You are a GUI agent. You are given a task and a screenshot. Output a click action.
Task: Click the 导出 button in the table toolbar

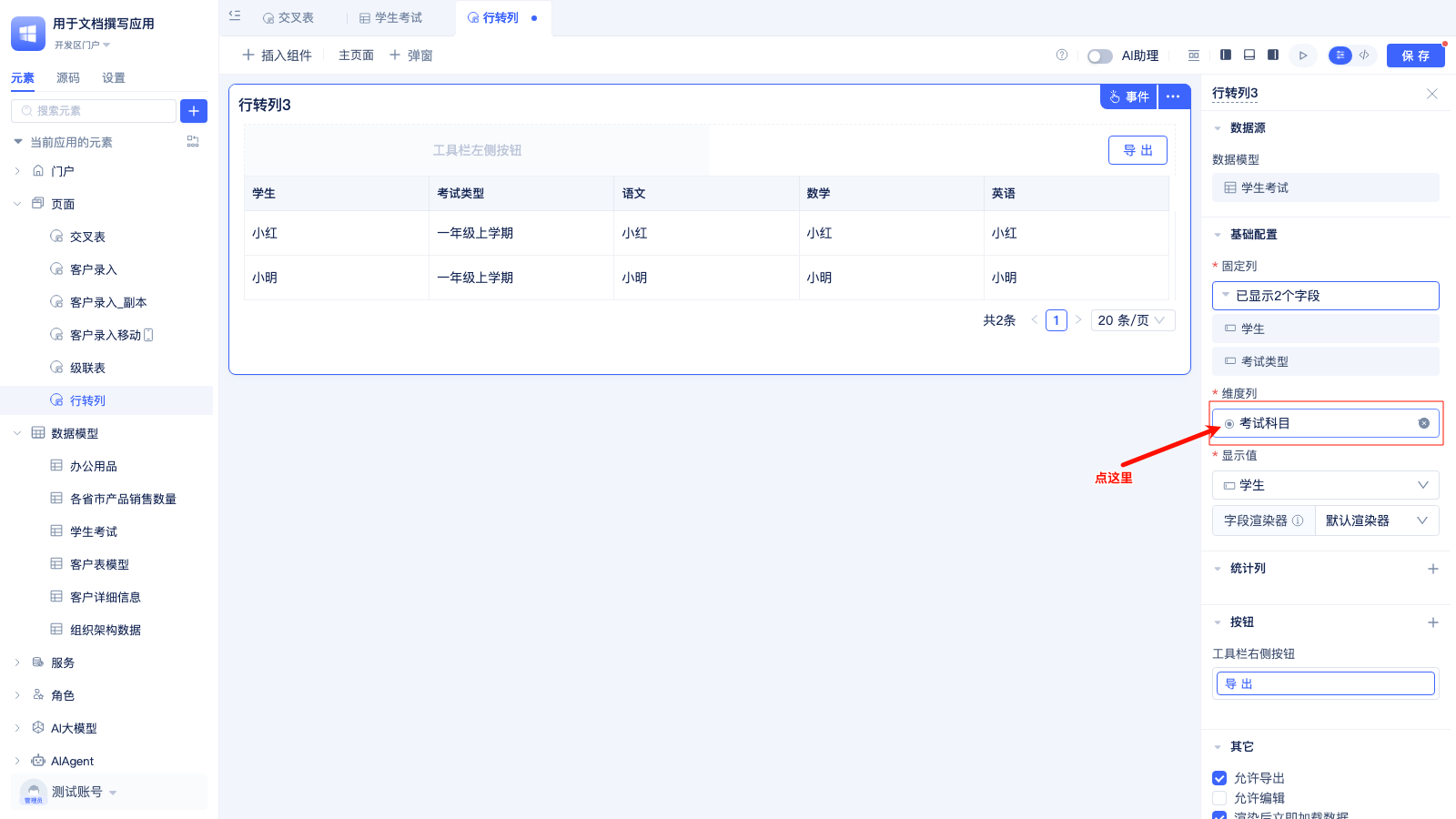pos(1137,150)
